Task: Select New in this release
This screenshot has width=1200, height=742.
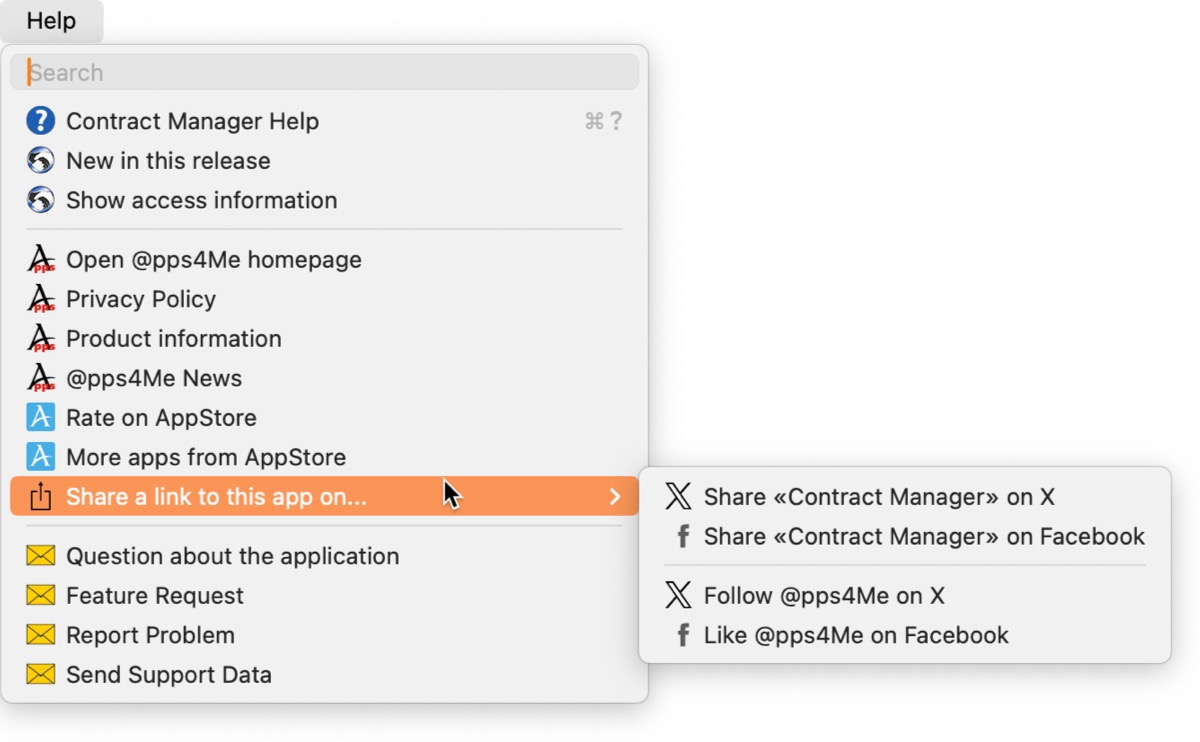Action: click(324, 161)
